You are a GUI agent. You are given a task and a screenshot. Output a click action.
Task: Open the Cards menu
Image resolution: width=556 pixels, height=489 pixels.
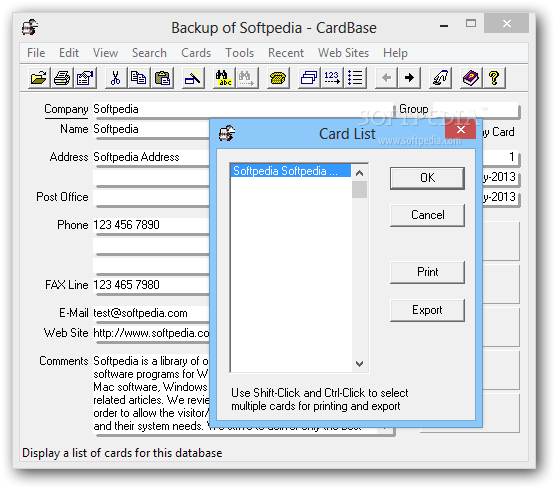(x=196, y=53)
